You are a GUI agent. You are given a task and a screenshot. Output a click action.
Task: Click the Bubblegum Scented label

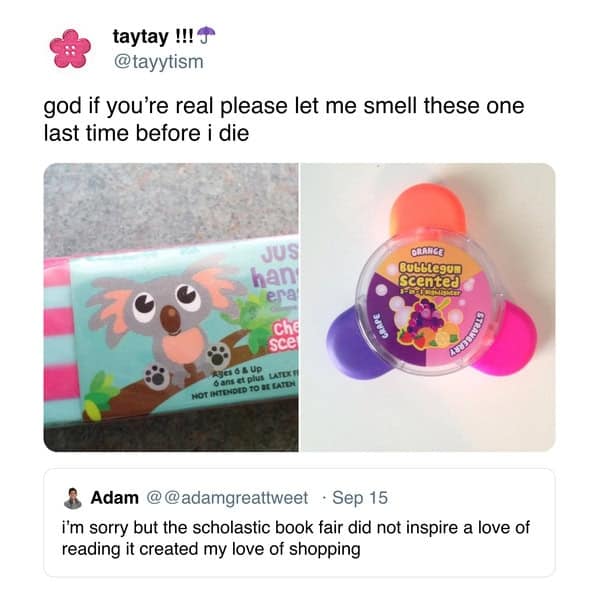click(x=431, y=275)
